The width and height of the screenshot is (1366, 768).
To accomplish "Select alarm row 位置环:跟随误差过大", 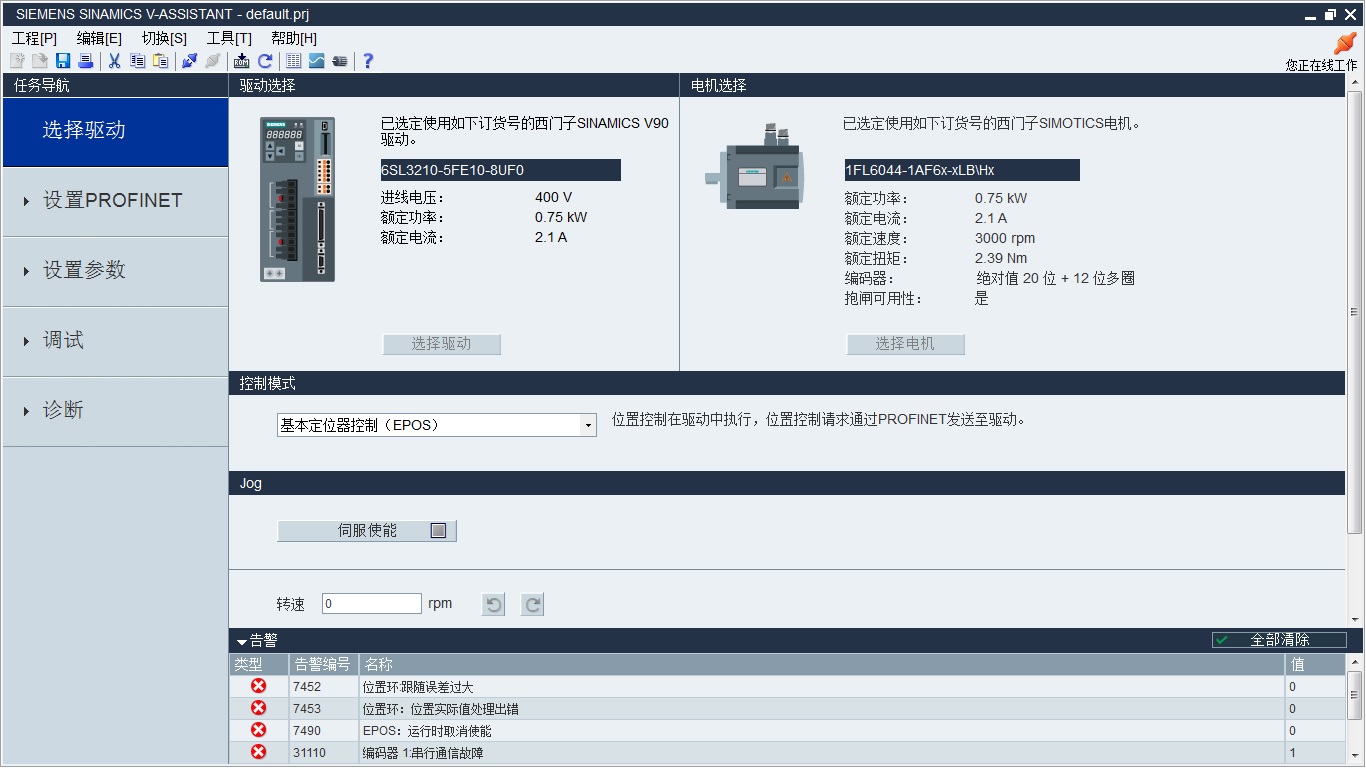I will coord(788,687).
